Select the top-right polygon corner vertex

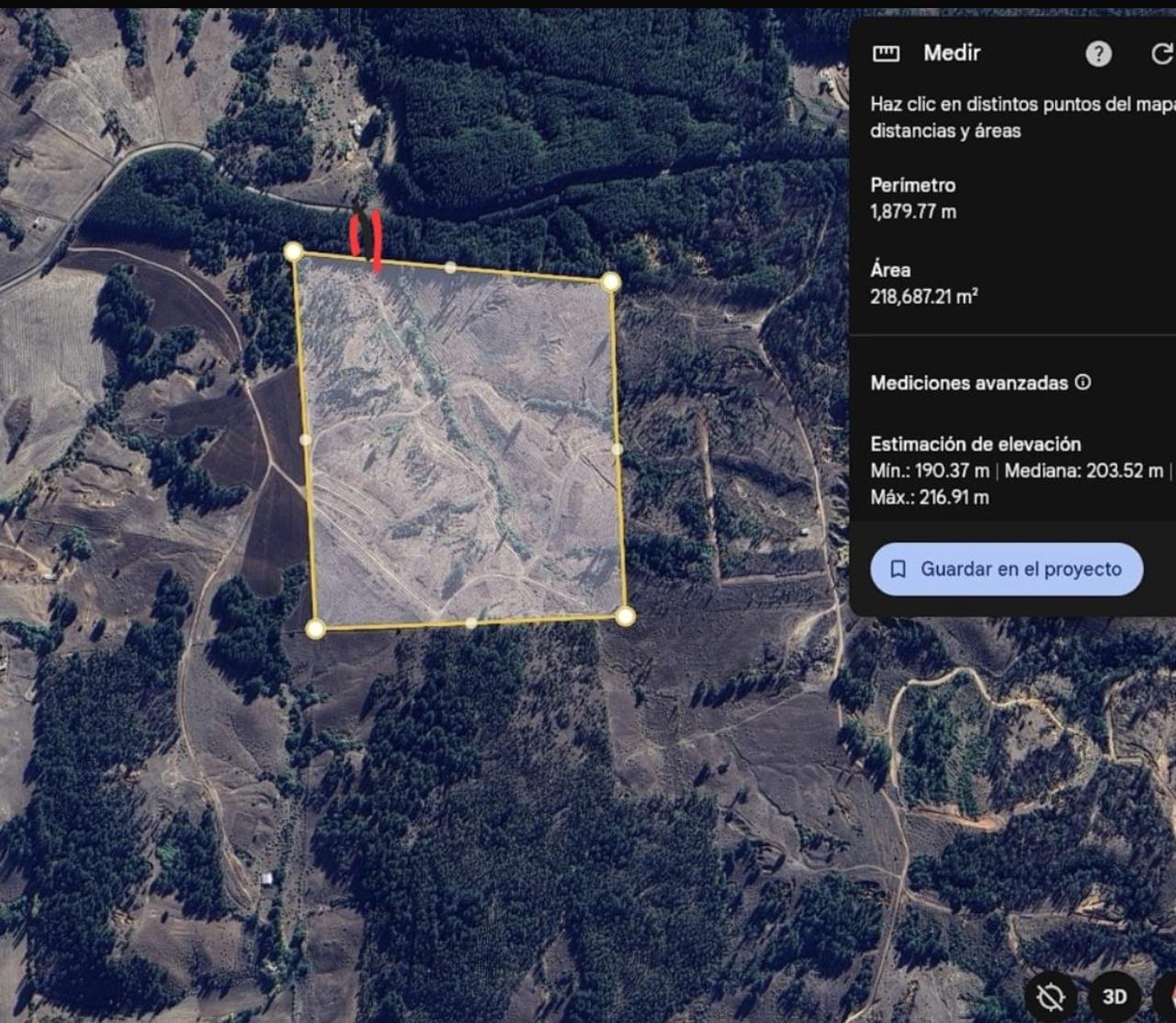point(611,282)
